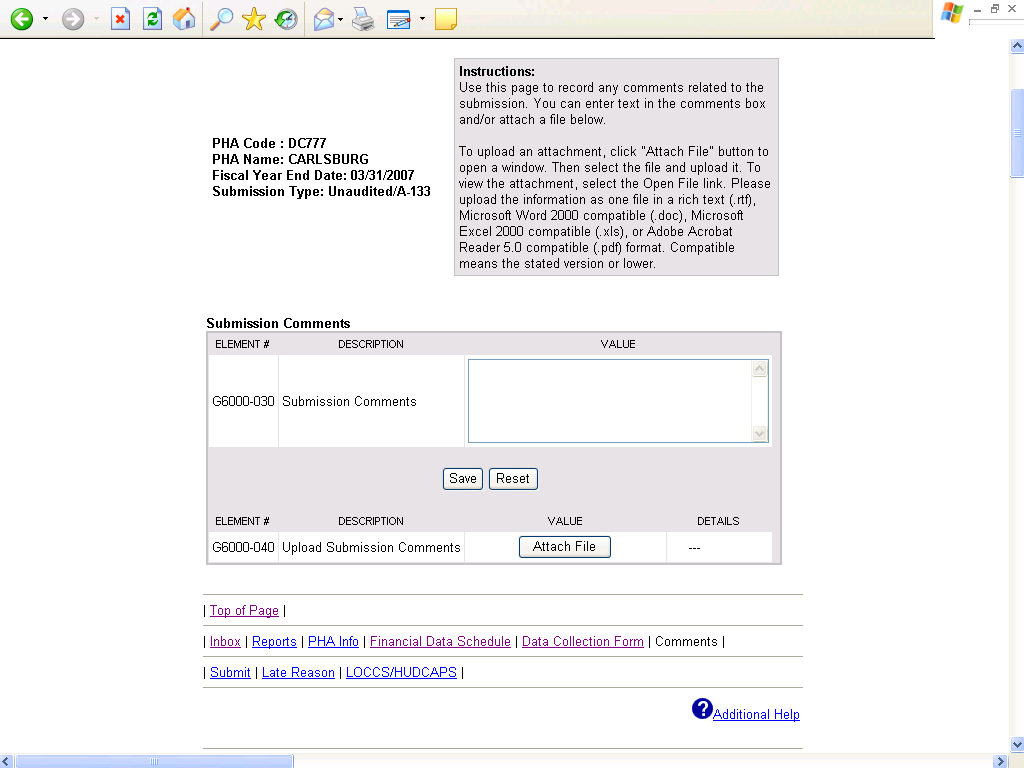
Task: Click the Fiscal Year End Date text
Action: click(x=313, y=175)
